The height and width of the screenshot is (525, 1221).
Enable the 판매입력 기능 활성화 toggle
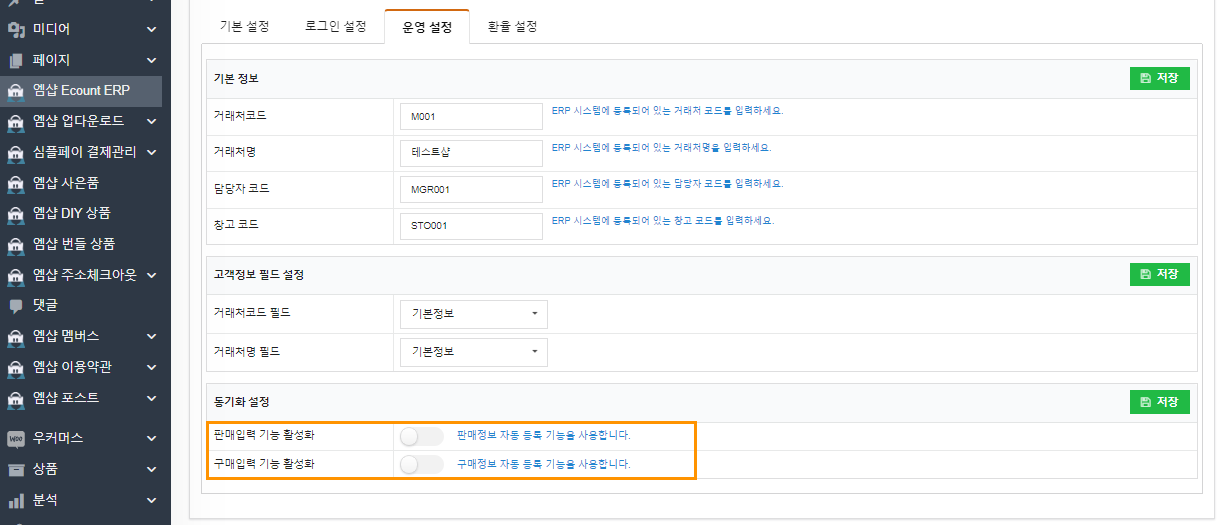click(421, 436)
